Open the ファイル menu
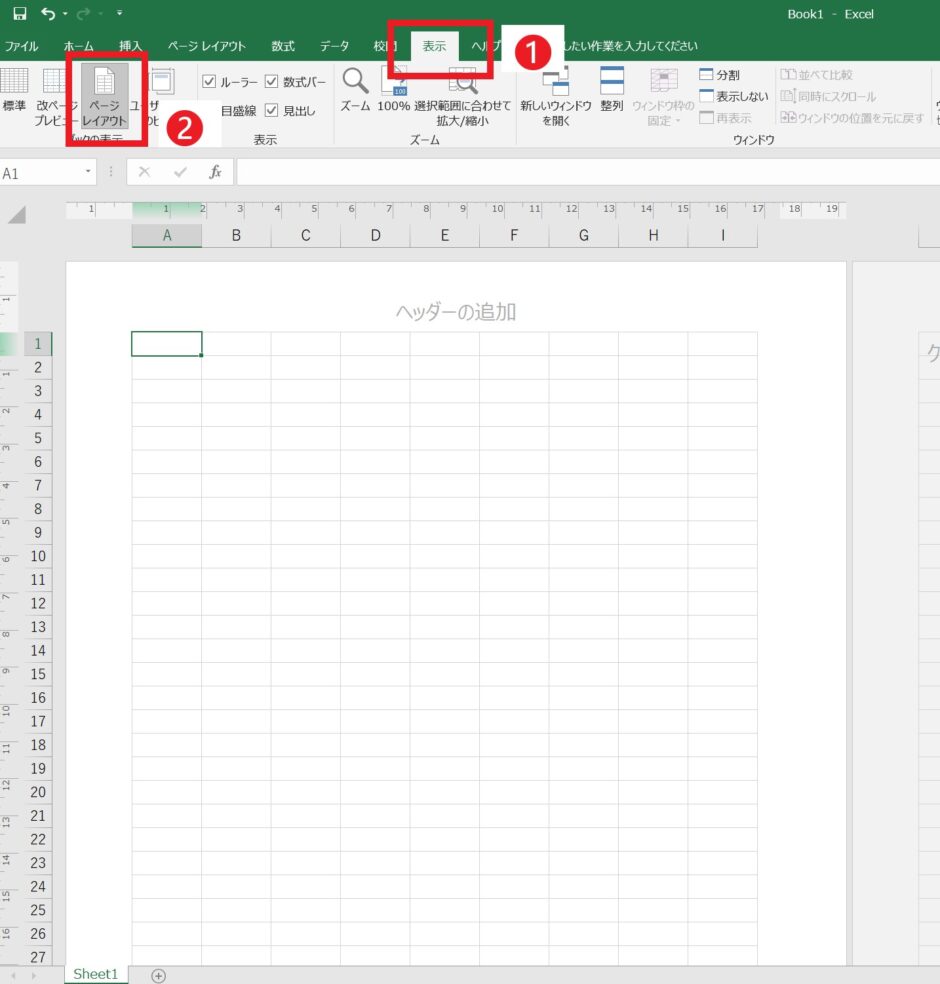Image resolution: width=940 pixels, height=984 pixels. (x=22, y=45)
